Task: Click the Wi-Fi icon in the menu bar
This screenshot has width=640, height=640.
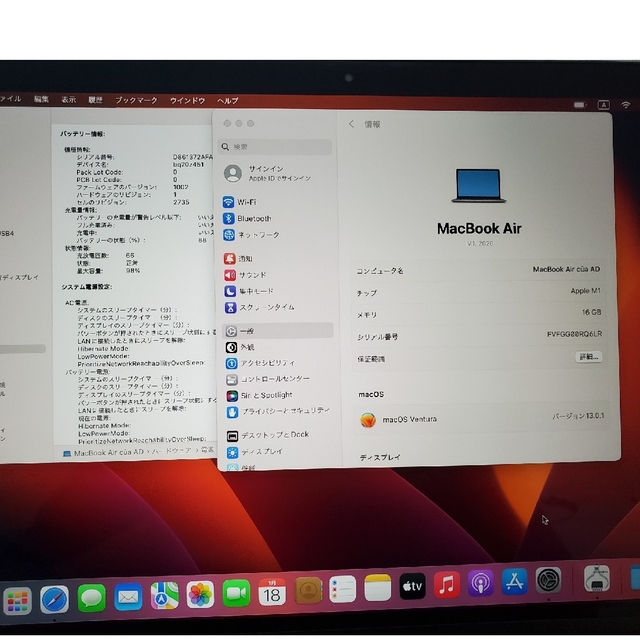Action: 625,105
